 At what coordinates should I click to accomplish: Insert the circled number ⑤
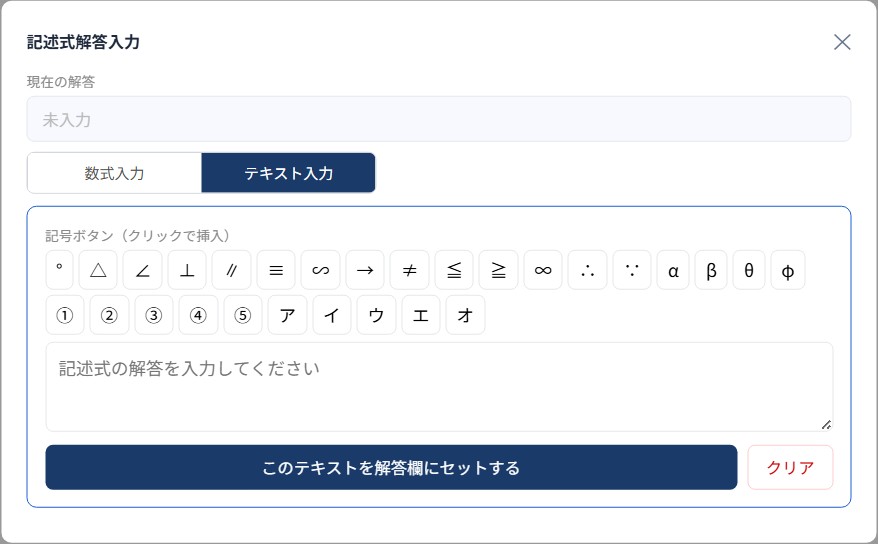tap(243, 315)
